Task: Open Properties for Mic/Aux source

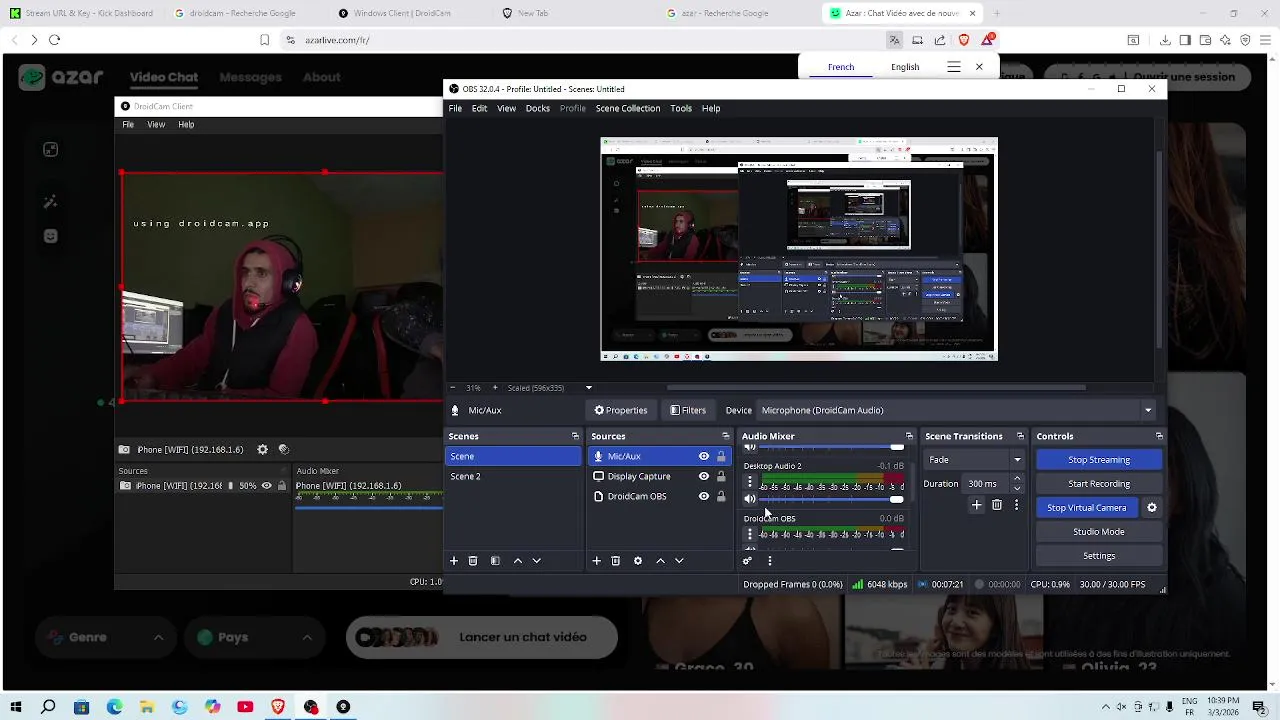Action: 621,410
